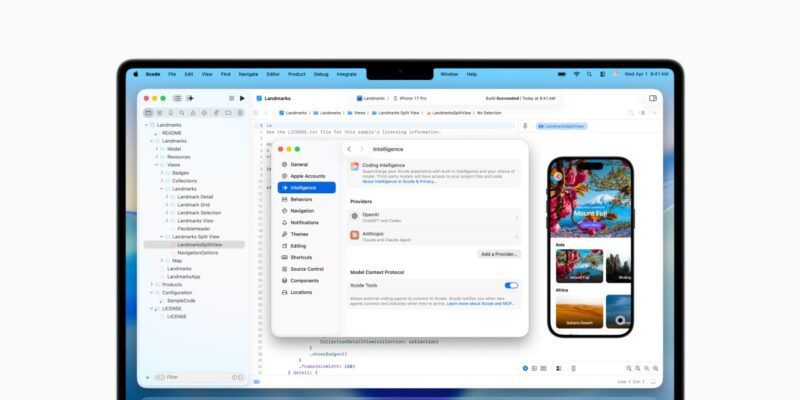Open the issue navigator warning icon

[x=193, y=113]
